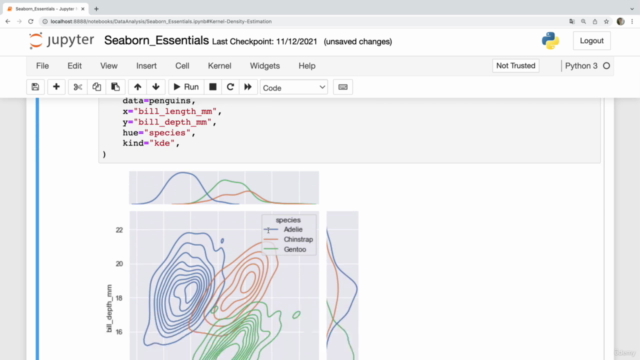
Task: Move selected cell up arrow
Action: (138, 87)
